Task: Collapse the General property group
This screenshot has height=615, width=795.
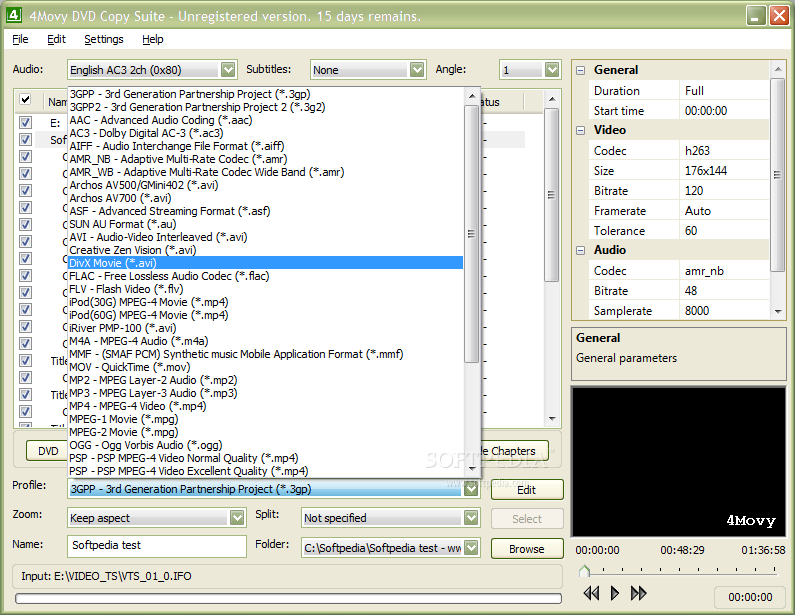Action: coord(581,70)
